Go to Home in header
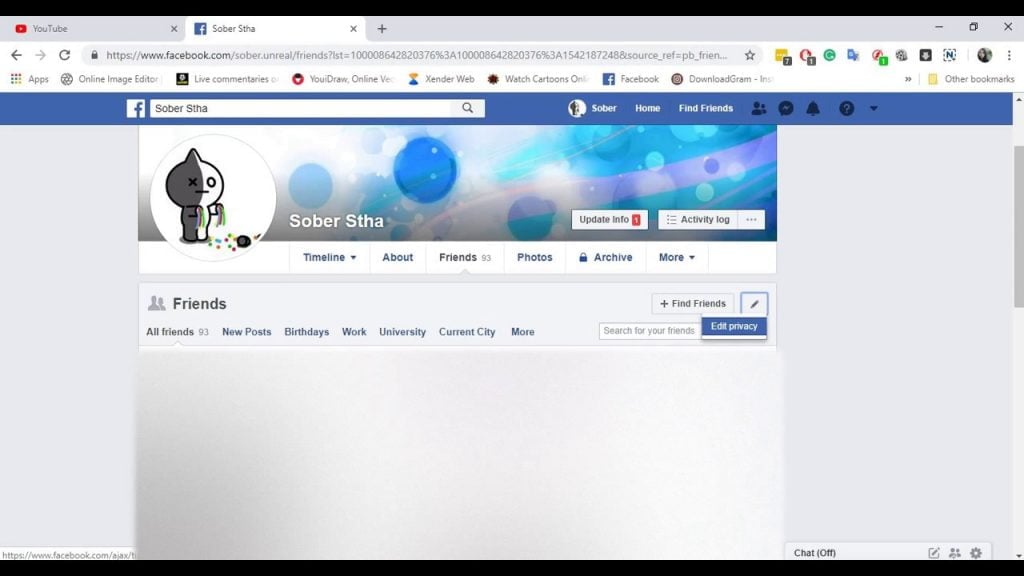The height and width of the screenshot is (576, 1024). click(647, 108)
